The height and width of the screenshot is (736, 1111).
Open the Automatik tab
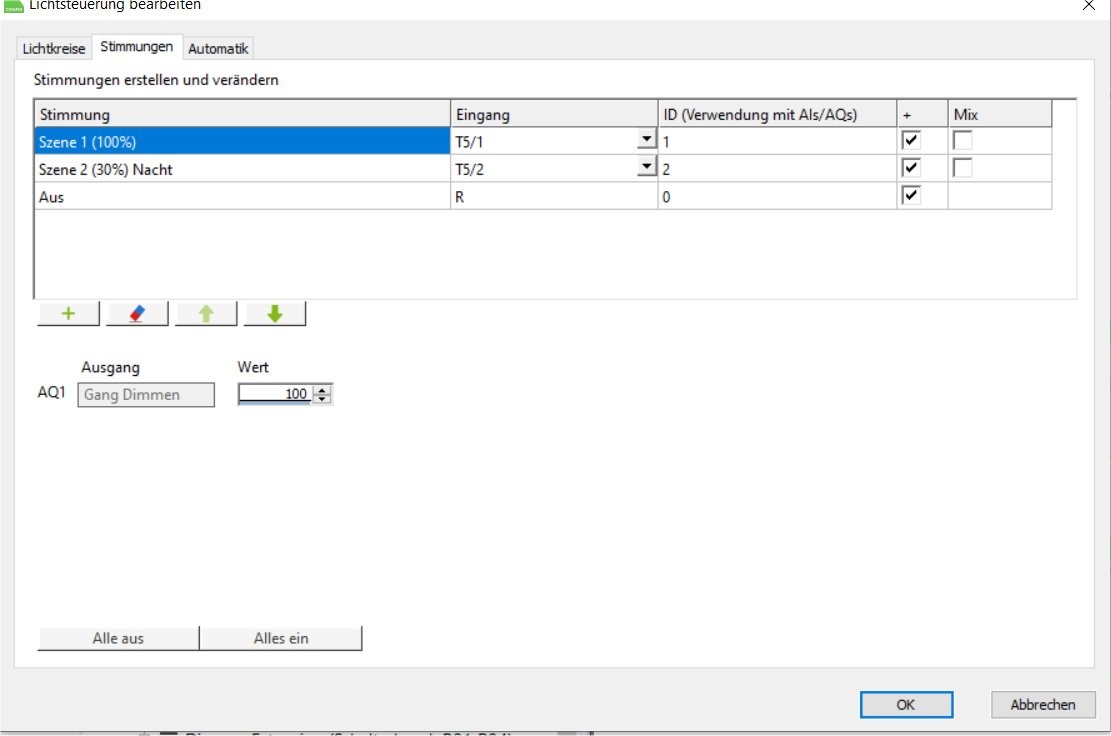tap(218, 48)
